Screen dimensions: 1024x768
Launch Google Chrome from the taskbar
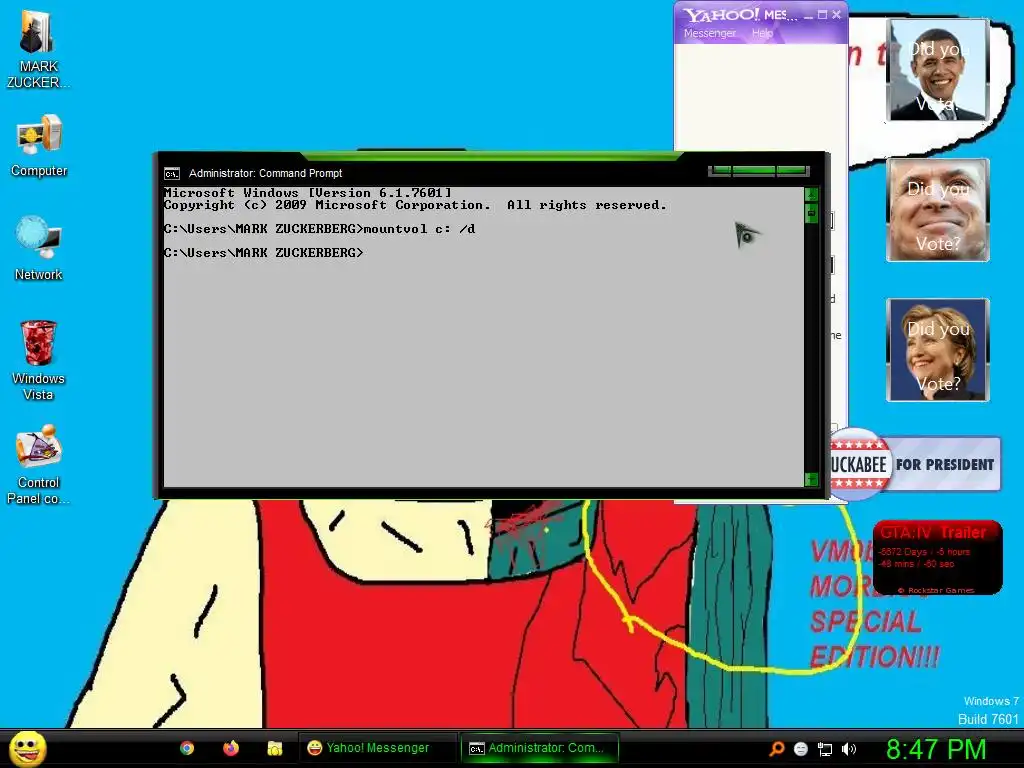(x=187, y=748)
